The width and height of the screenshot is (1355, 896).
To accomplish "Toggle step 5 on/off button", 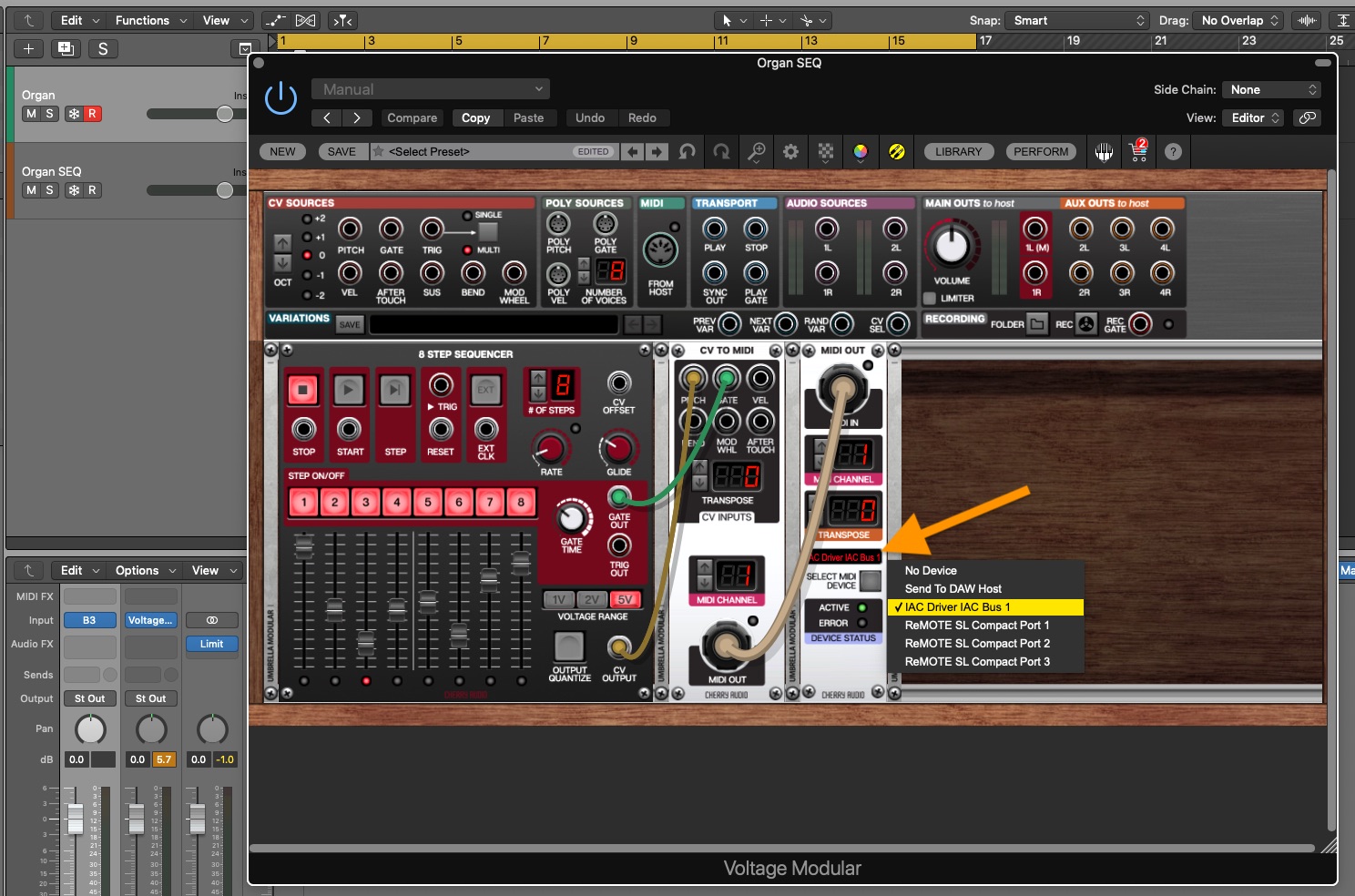I will click(x=428, y=502).
